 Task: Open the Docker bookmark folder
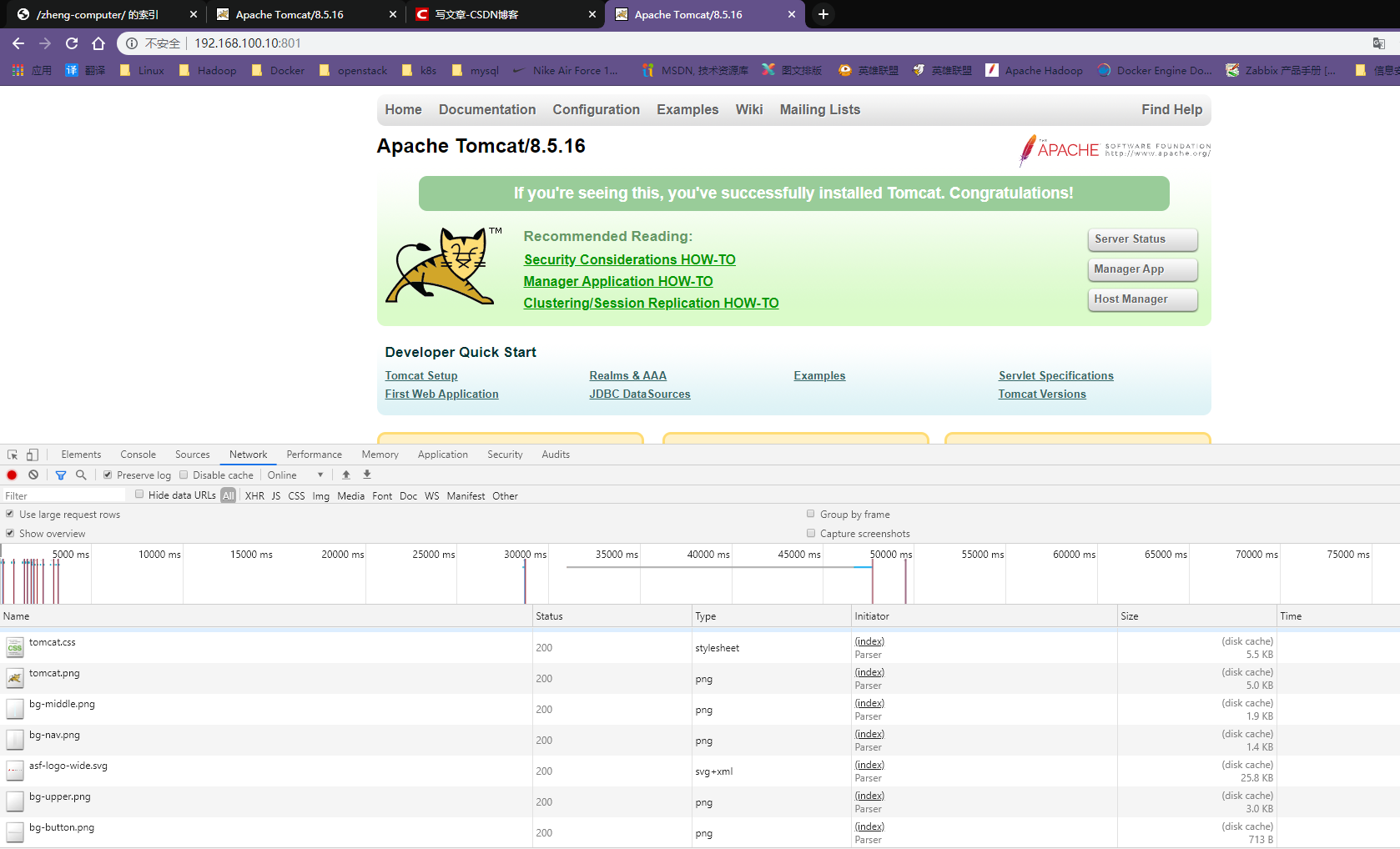click(x=278, y=70)
